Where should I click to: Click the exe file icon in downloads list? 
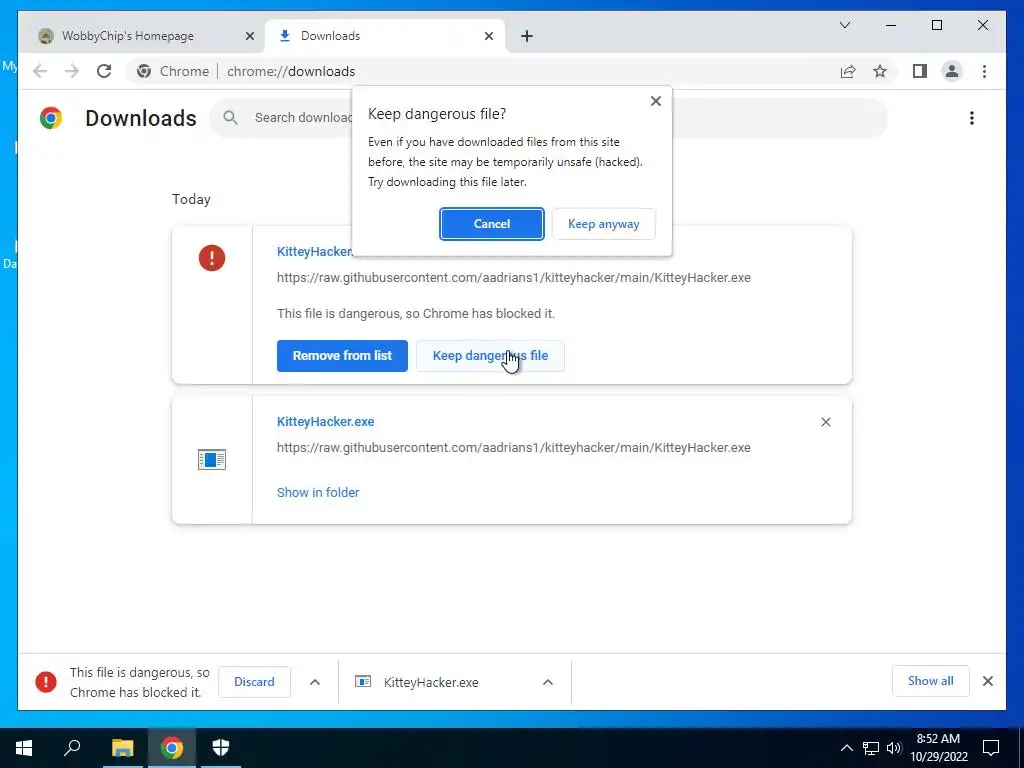[212, 460]
